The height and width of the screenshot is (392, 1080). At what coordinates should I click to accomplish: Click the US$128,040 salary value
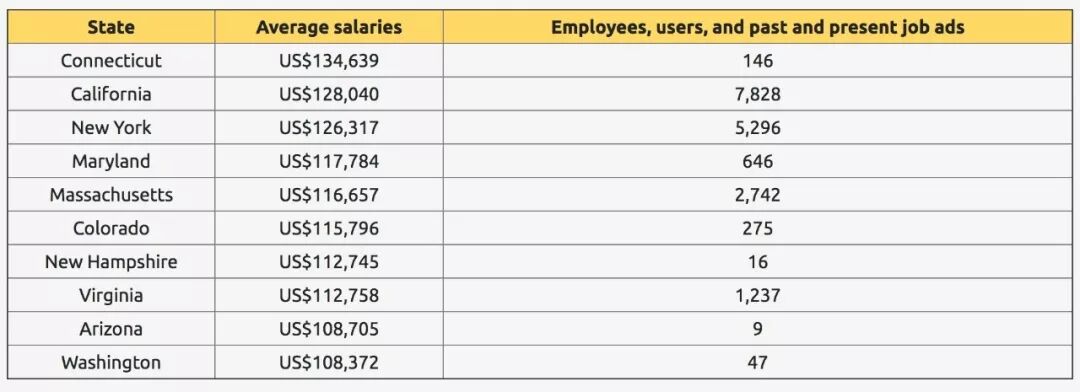coord(329,94)
